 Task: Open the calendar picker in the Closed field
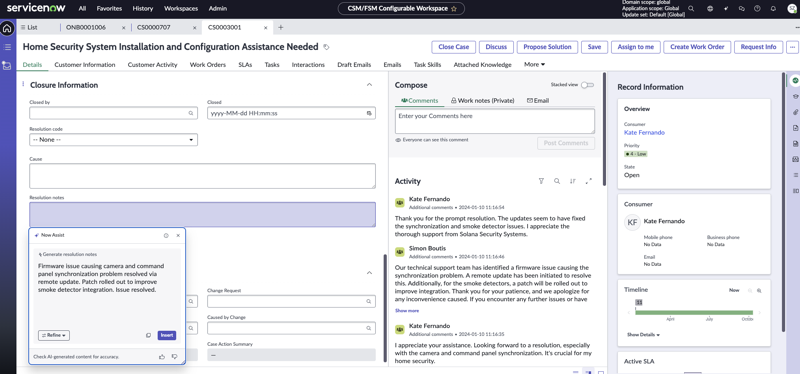coord(369,113)
